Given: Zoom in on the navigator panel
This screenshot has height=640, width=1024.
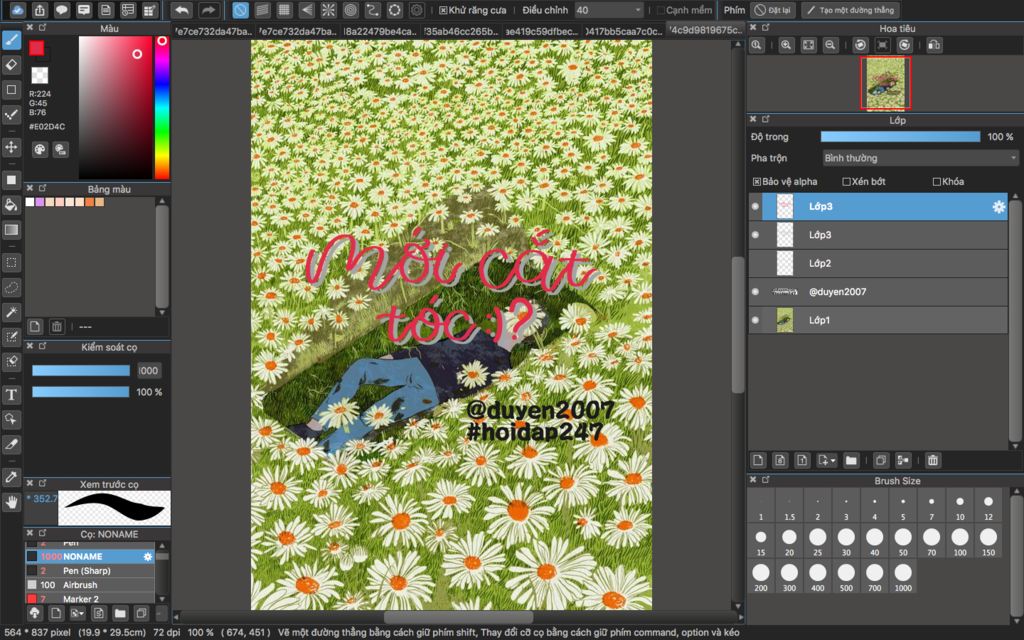Looking at the screenshot, I should point(786,45).
